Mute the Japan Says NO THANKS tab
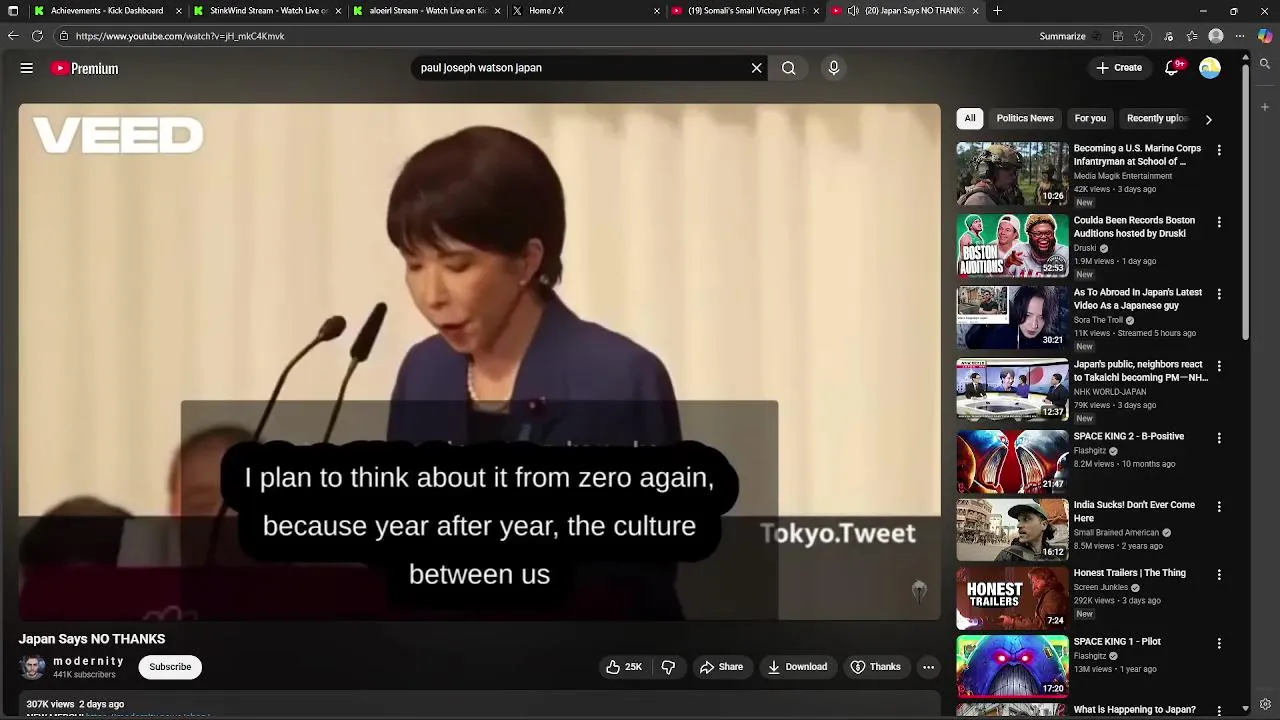The height and width of the screenshot is (720, 1280). [x=853, y=11]
